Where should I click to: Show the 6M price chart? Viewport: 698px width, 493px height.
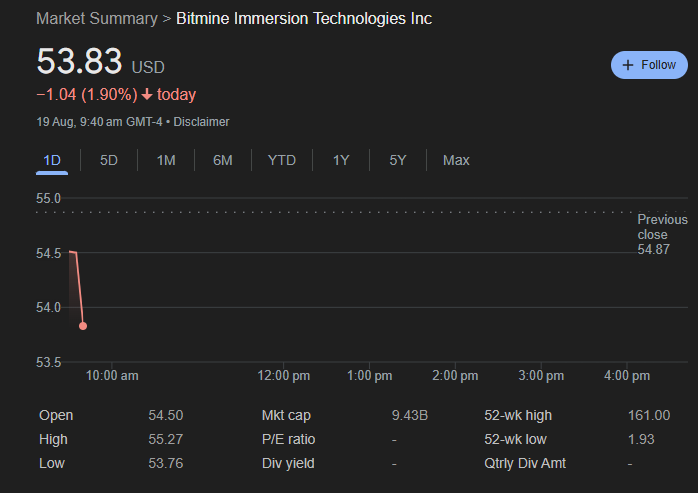222,160
